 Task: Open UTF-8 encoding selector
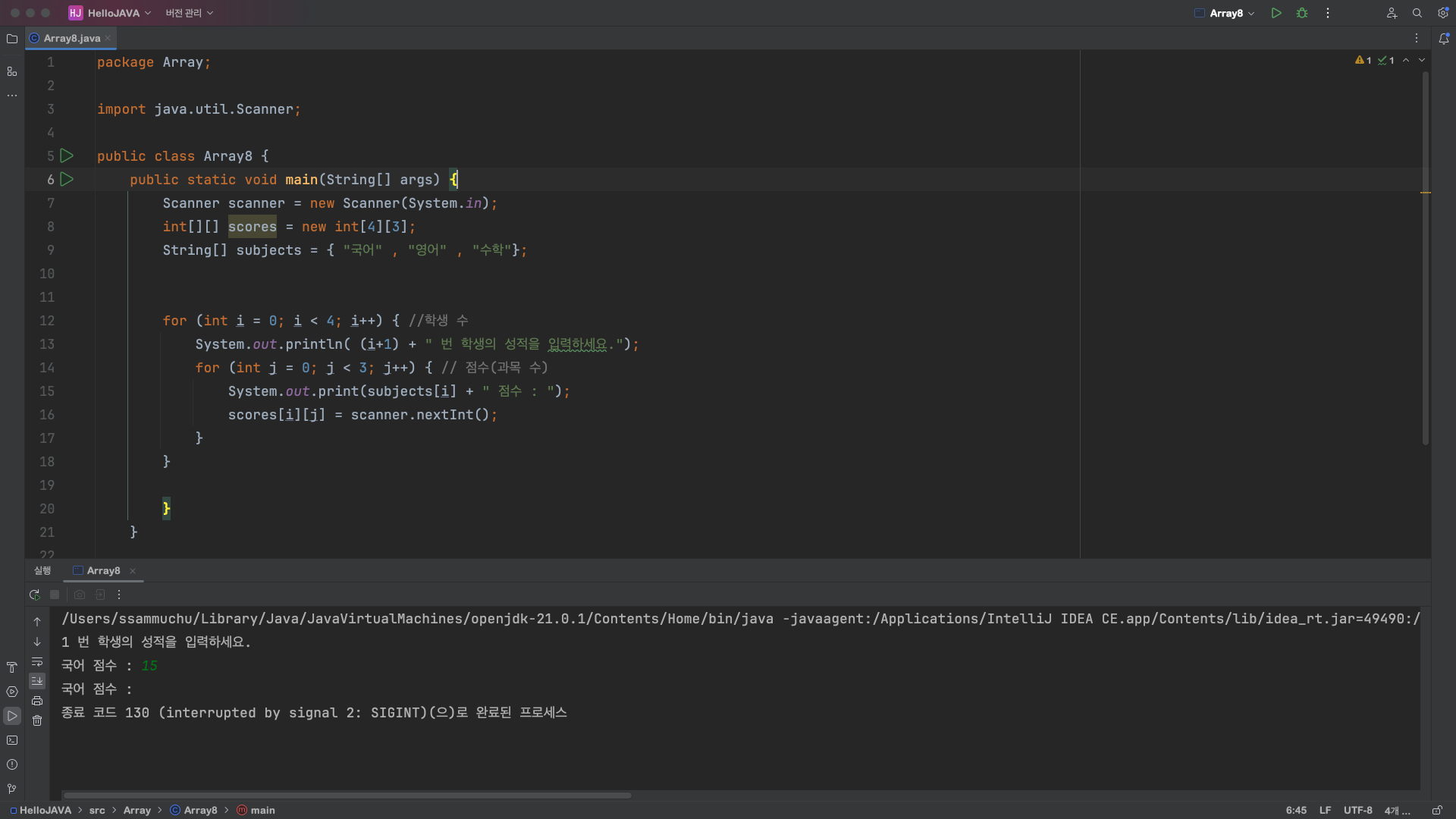pyautogui.click(x=1357, y=810)
